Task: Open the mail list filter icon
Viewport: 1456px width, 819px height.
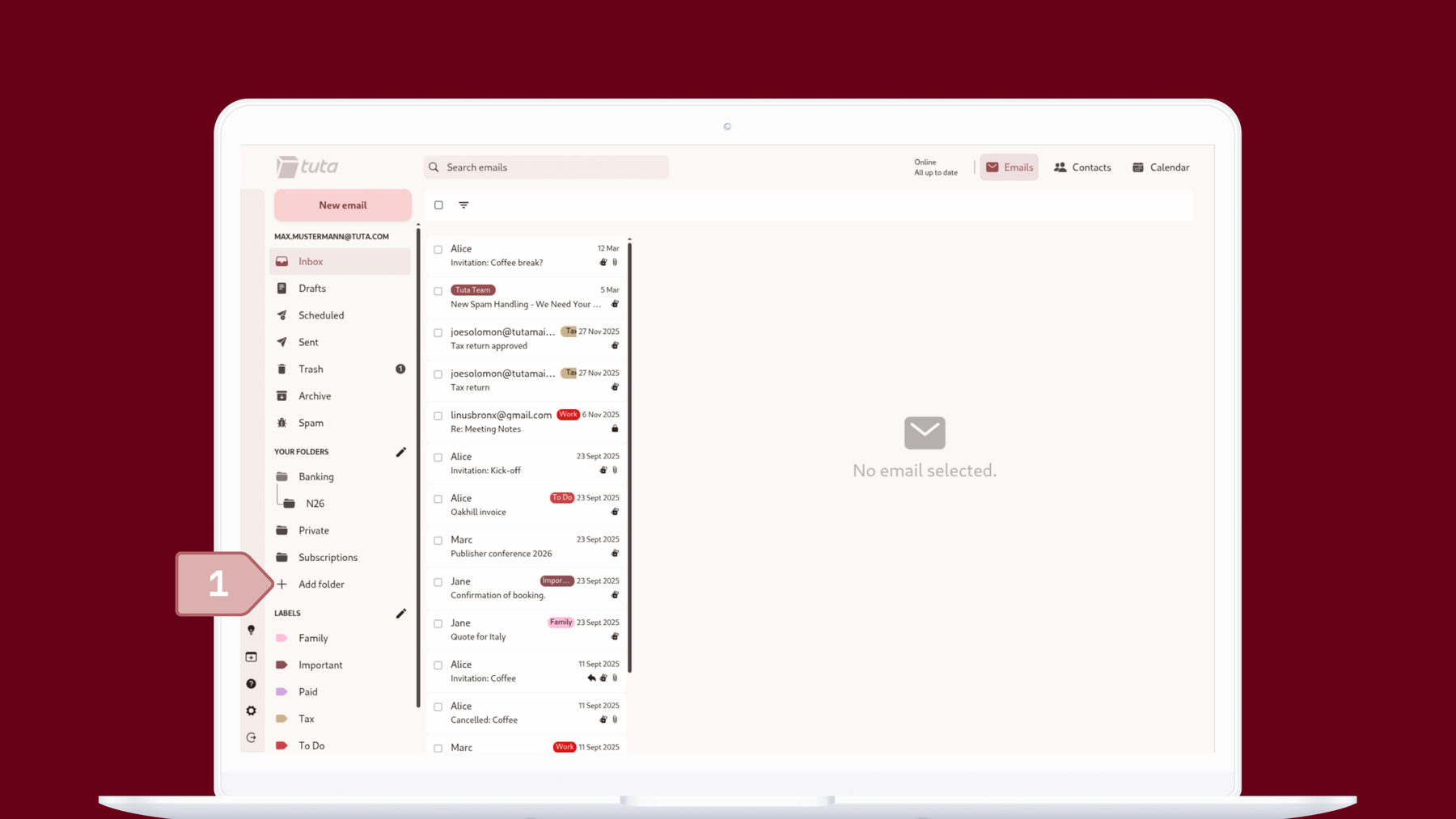Action: pyautogui.click(x=463, y=205)
